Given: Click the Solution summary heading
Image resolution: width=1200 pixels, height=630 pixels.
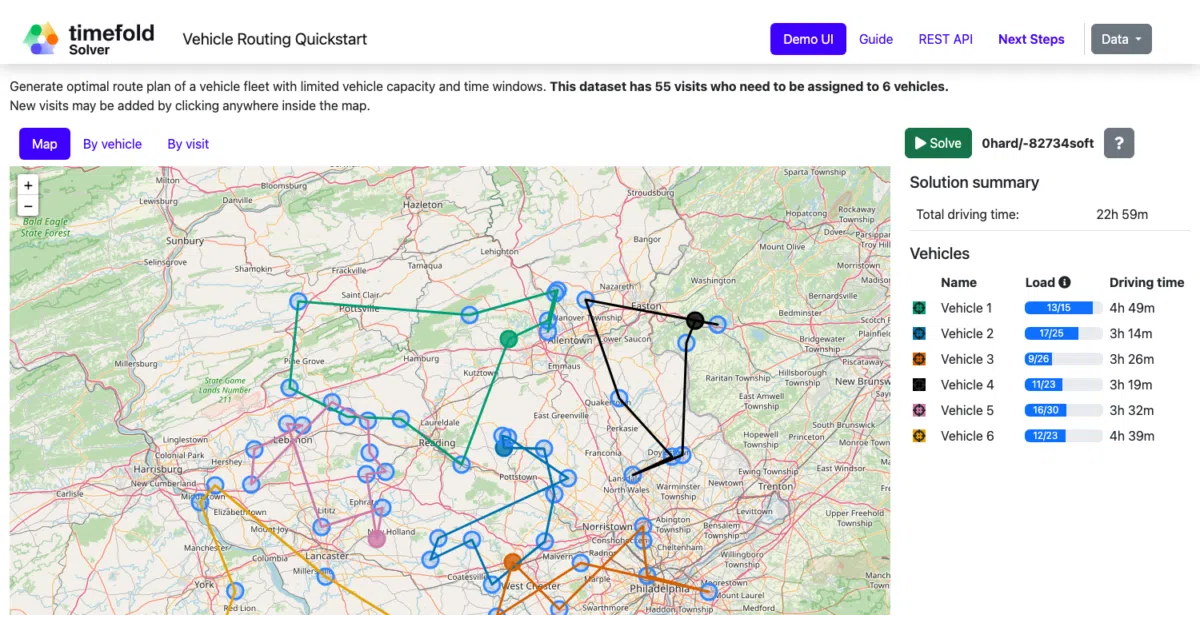Looking at the screenshot, I should click(x=974, y=182).
